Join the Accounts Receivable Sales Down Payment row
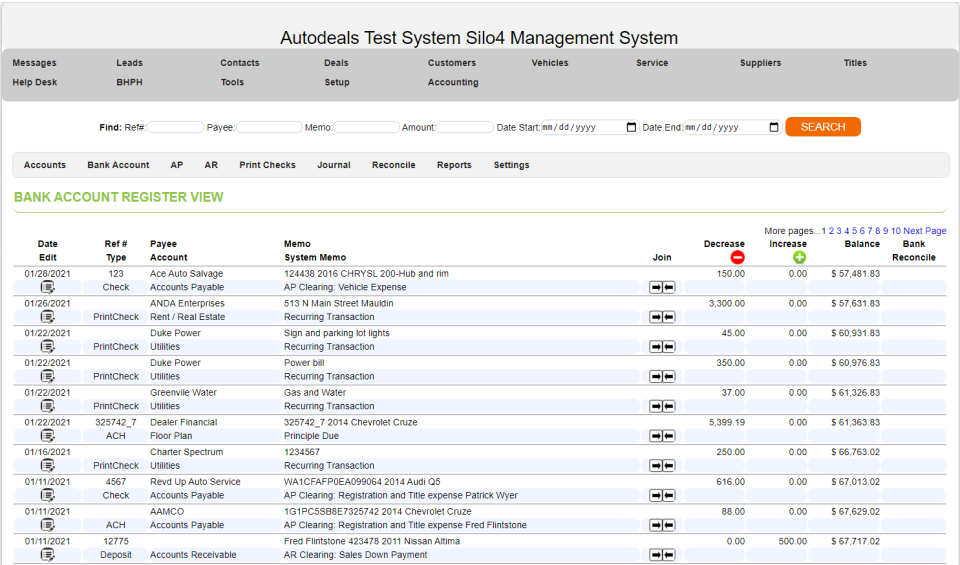This screenshot has height=565, width=960. click(x=662, y=555)
